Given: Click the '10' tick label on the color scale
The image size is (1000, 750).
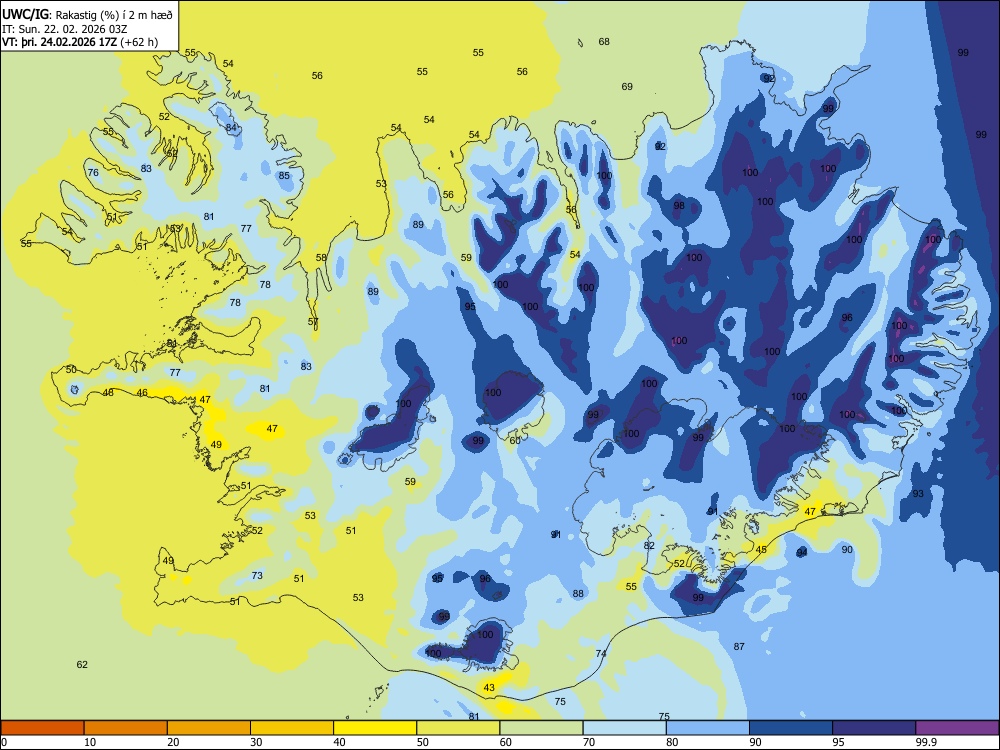Looking at the screenshot, I should pos(90,742).
